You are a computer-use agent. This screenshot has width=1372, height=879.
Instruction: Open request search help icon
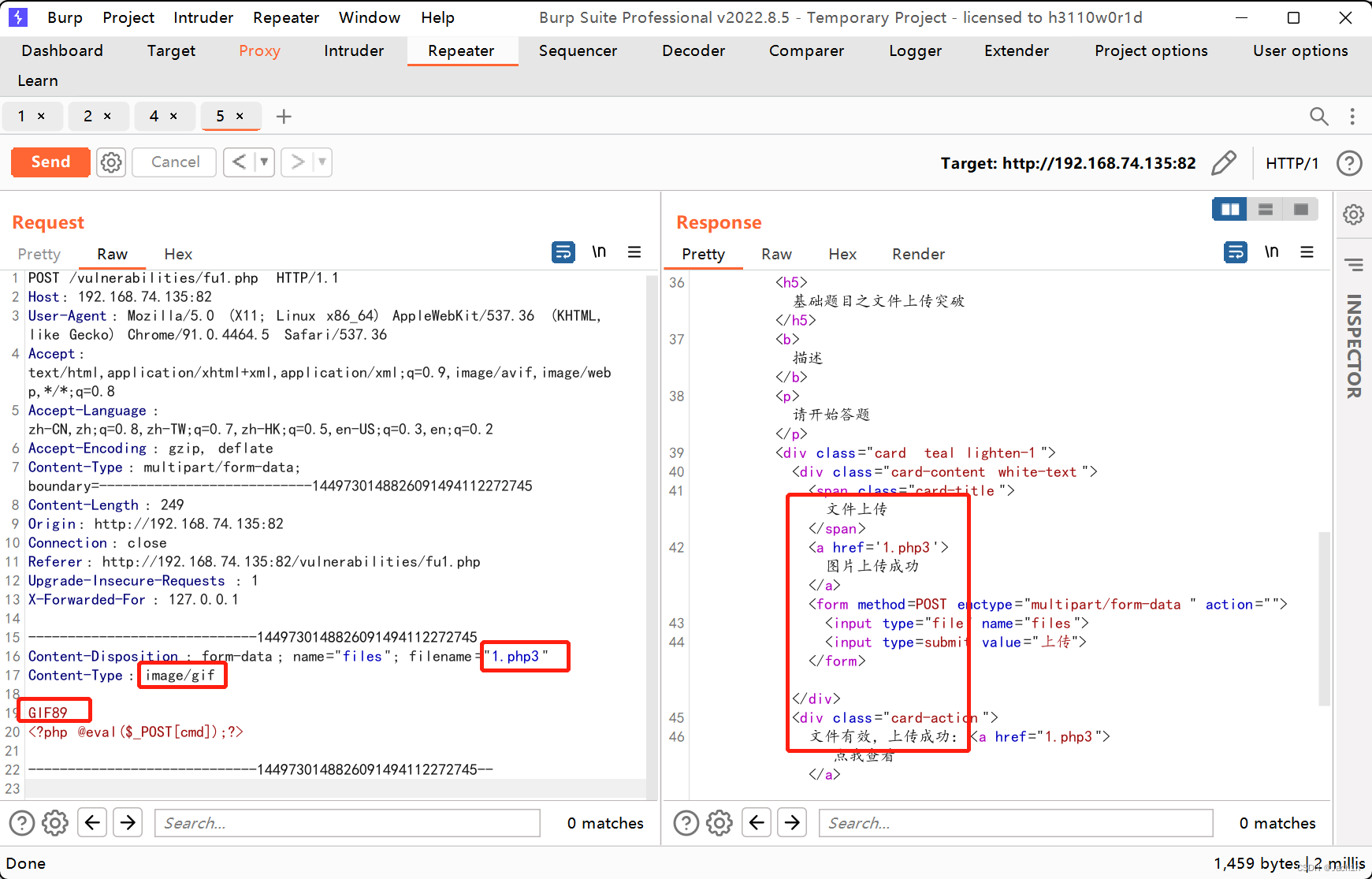coord(22,823)
